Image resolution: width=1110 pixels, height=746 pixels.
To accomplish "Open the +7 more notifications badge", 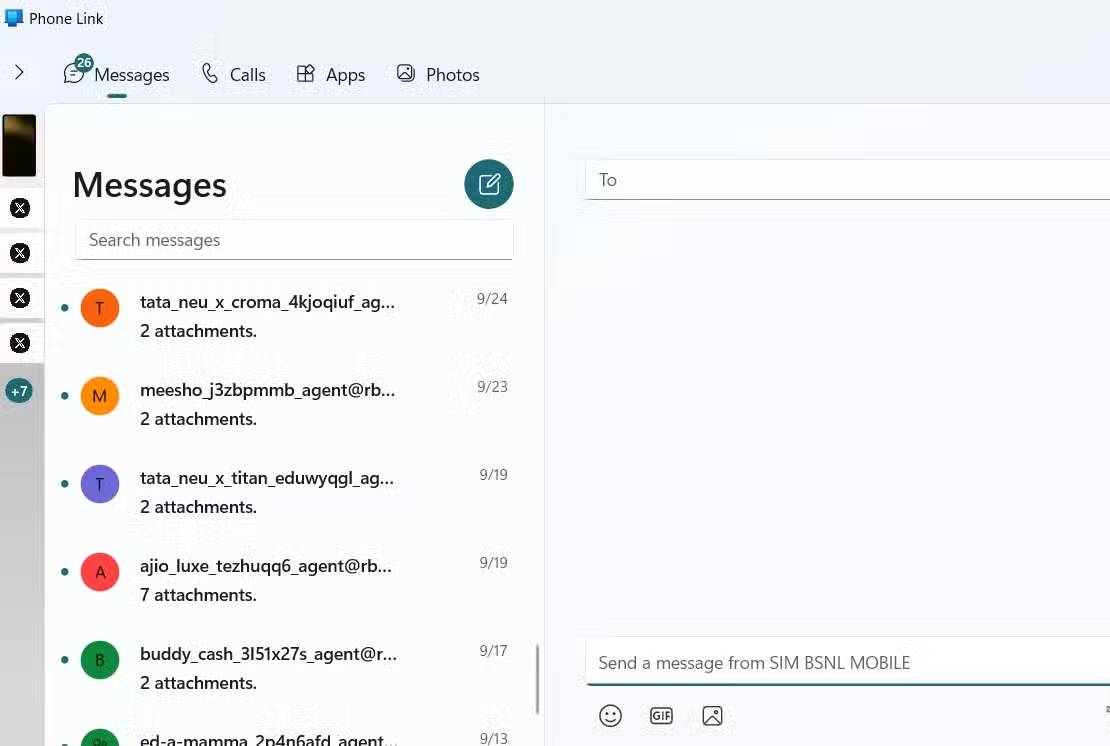I will pos(19,391).
